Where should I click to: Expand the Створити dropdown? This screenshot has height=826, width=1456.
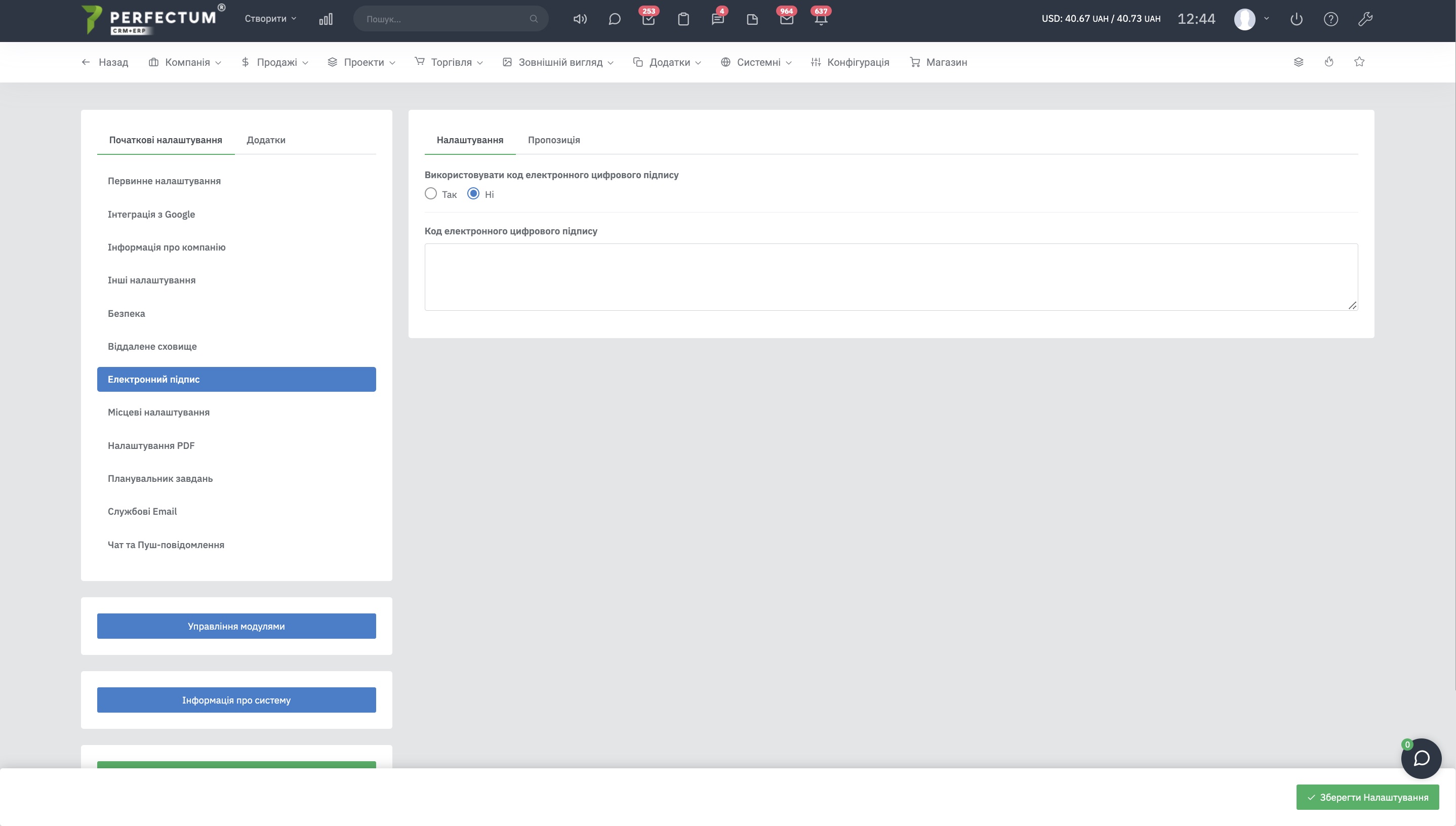click(270, 19)
